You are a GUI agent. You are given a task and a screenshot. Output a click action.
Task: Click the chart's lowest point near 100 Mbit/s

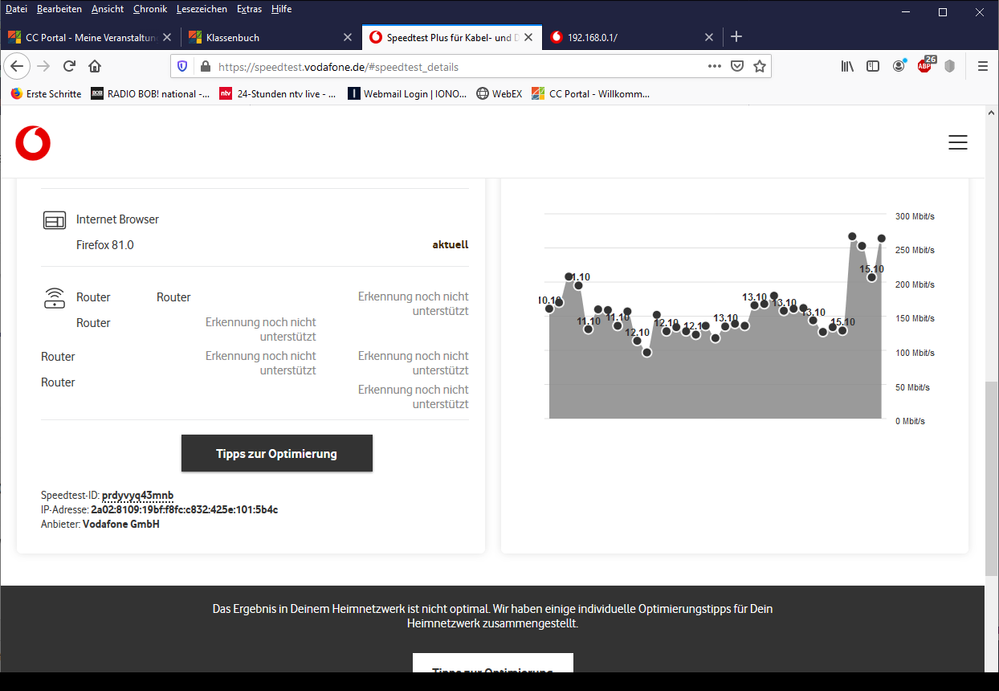pos(647,352)
